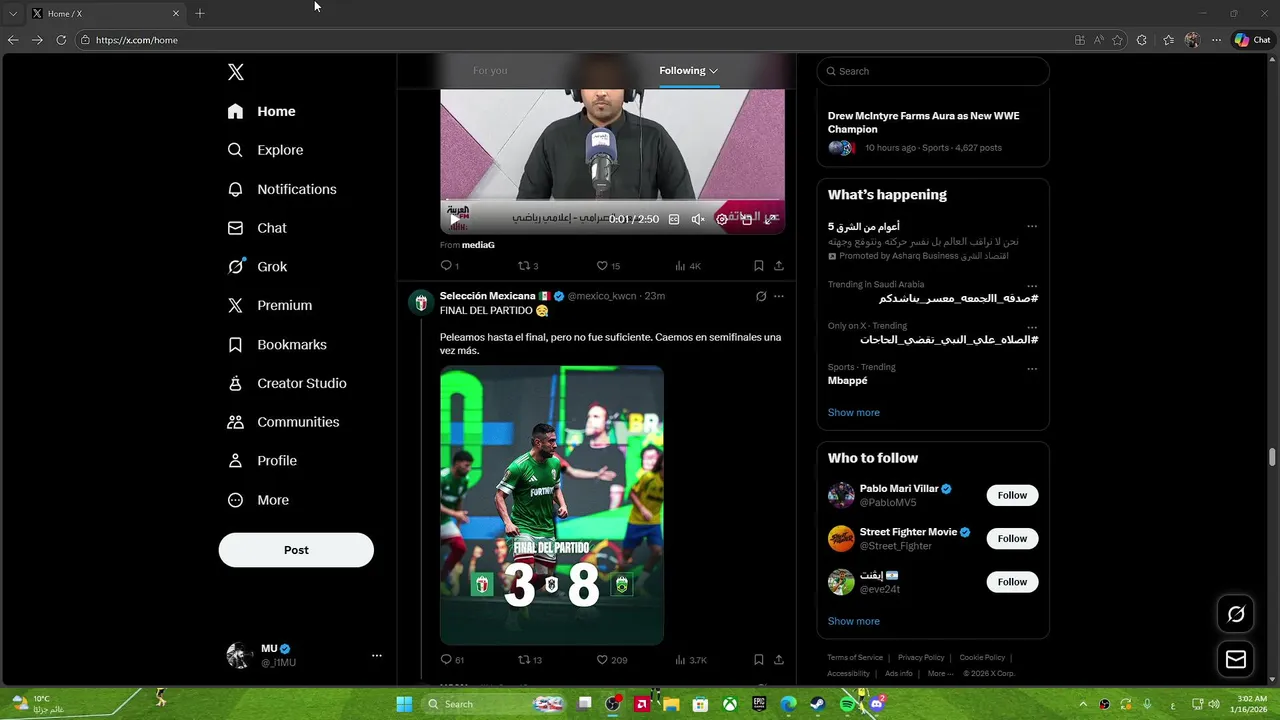Toggle captions on the video
The width and height of the screenshot is (1280, 720).
[674, 219]
